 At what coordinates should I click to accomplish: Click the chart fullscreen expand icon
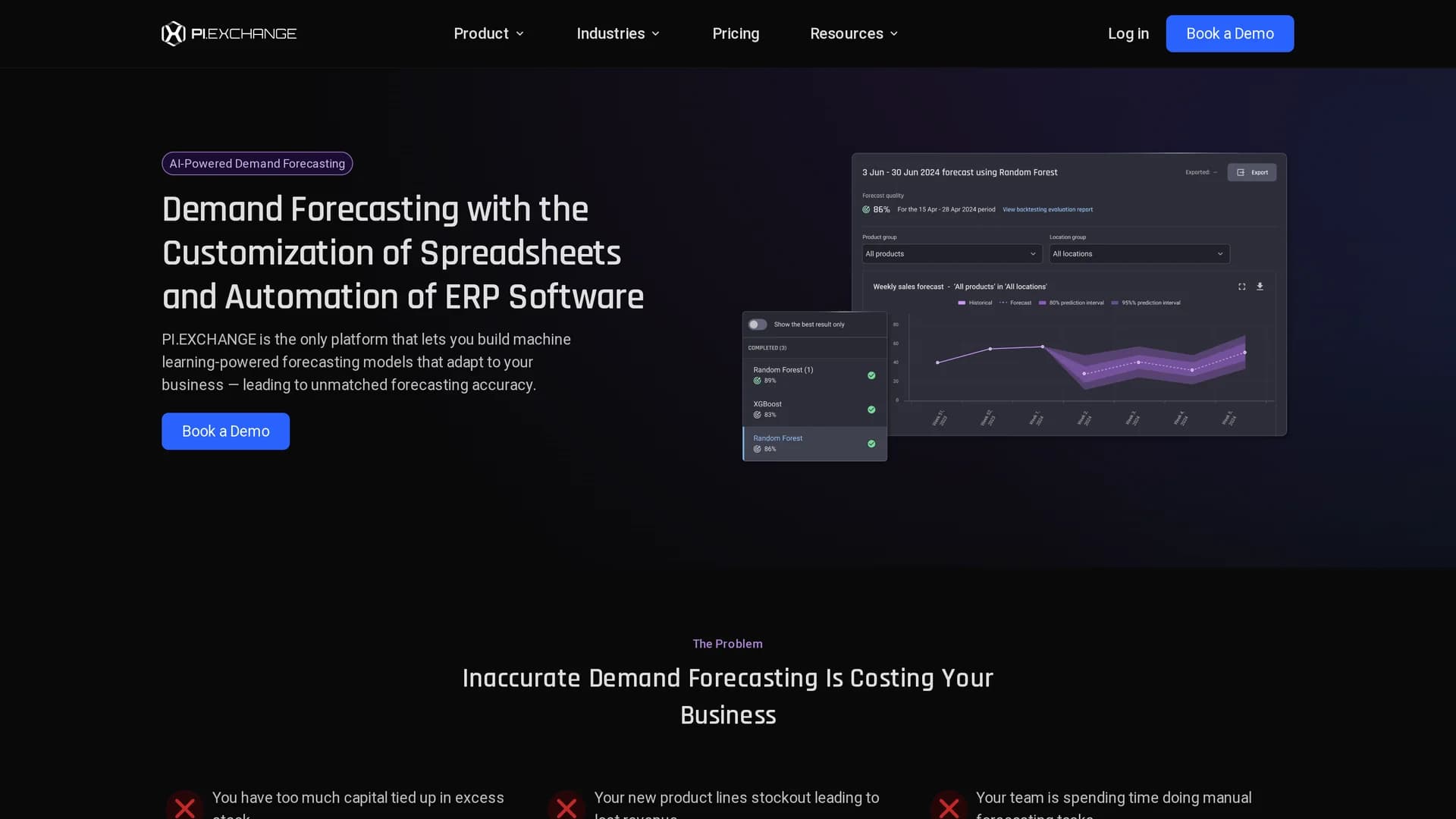point(1241,287)
